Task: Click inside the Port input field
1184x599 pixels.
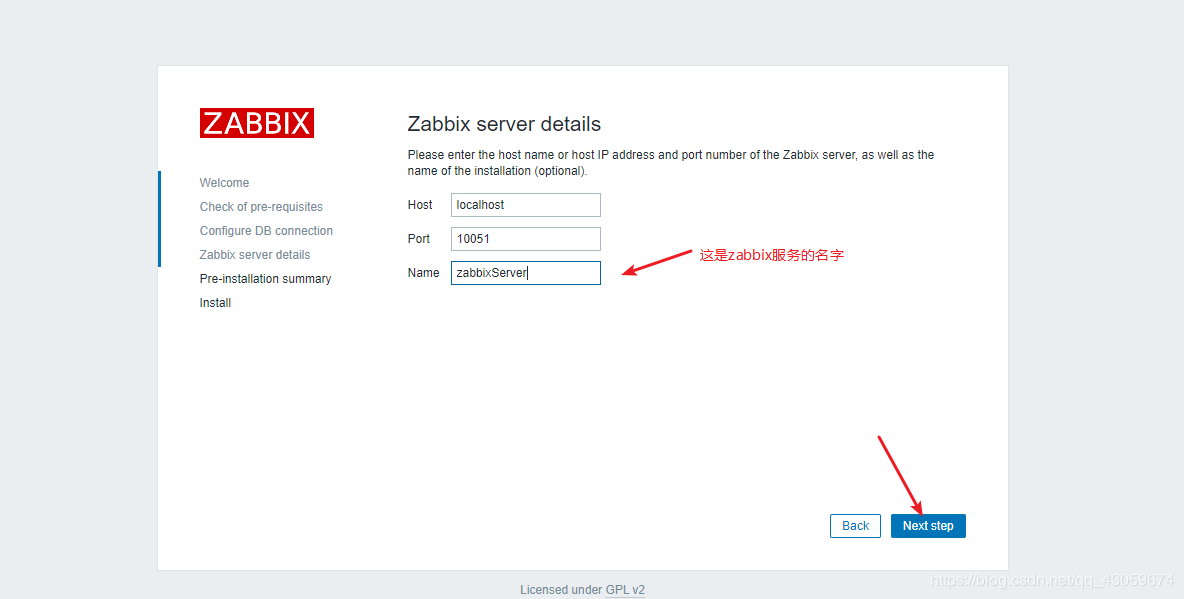Action: [x=525, y=239]
